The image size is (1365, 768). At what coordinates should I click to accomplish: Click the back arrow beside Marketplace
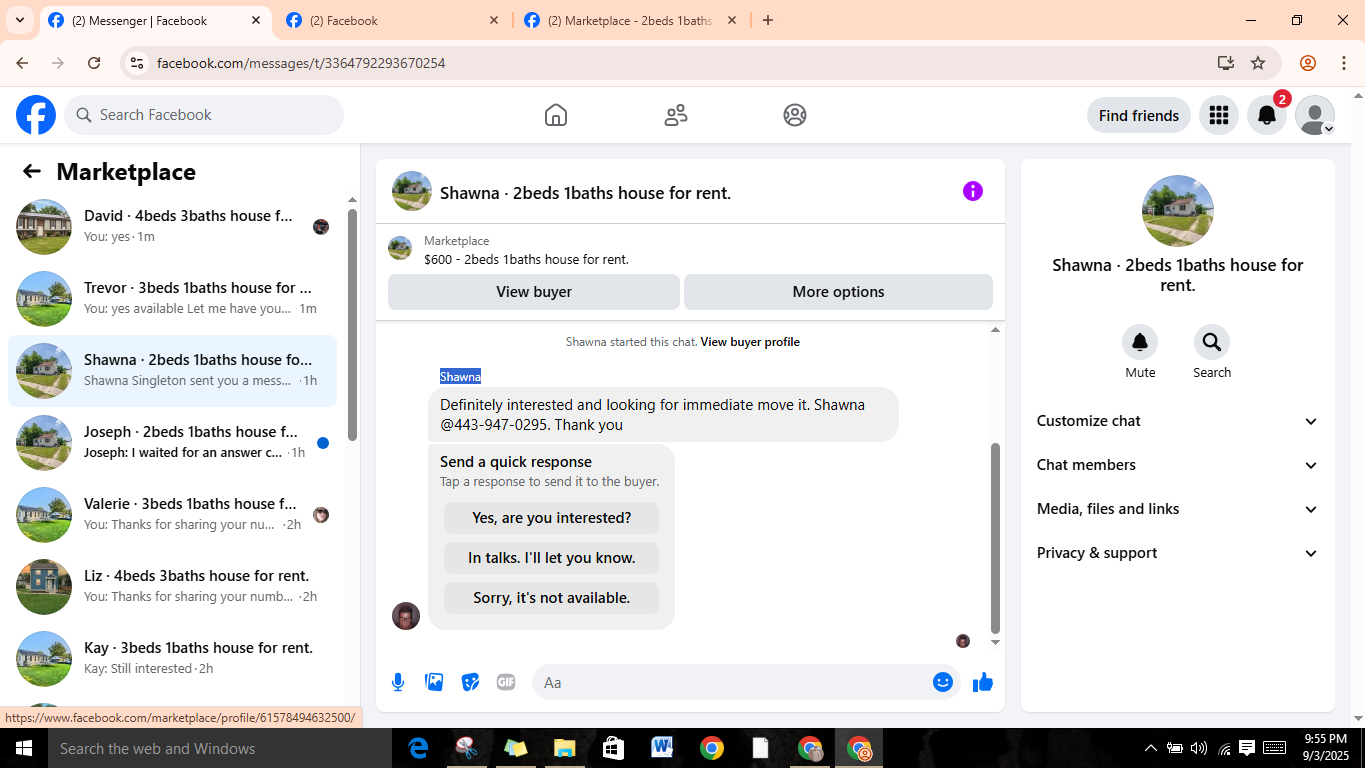(x=32, y=171)
